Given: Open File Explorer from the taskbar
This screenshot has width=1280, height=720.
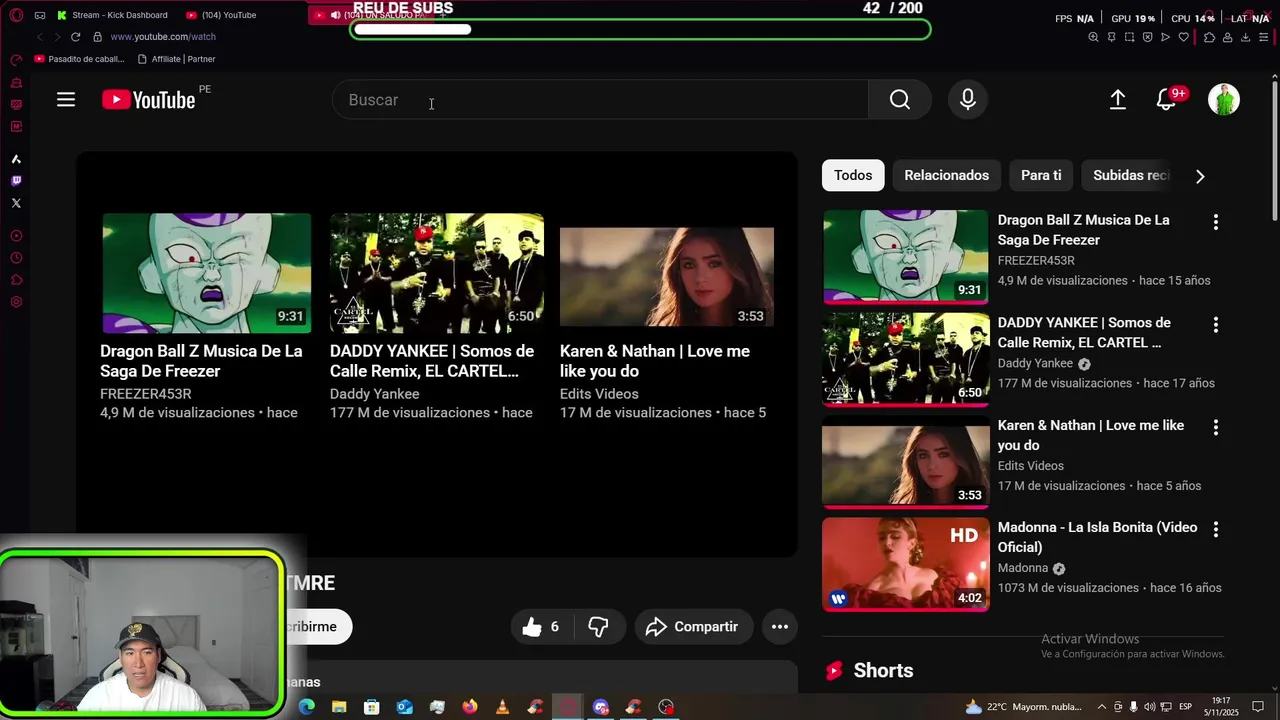Looking at the screenshot, I should coord(339,707).
